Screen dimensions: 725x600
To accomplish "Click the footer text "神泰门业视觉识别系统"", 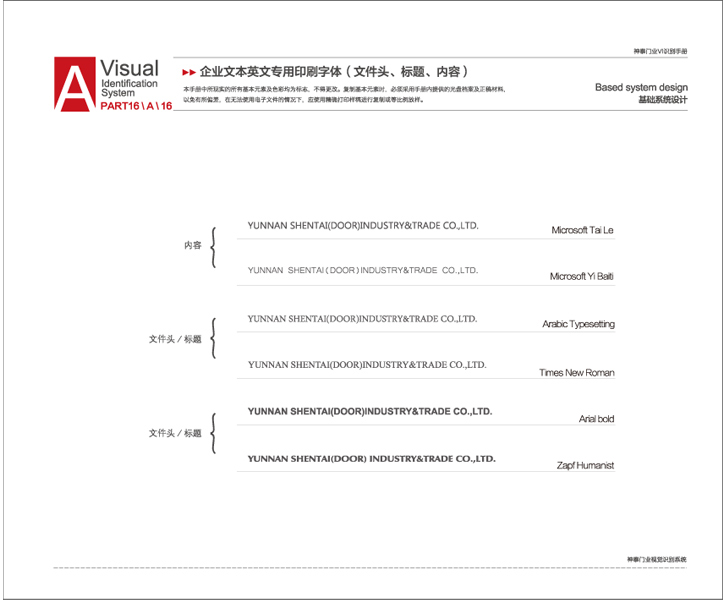I will [657, 559].
